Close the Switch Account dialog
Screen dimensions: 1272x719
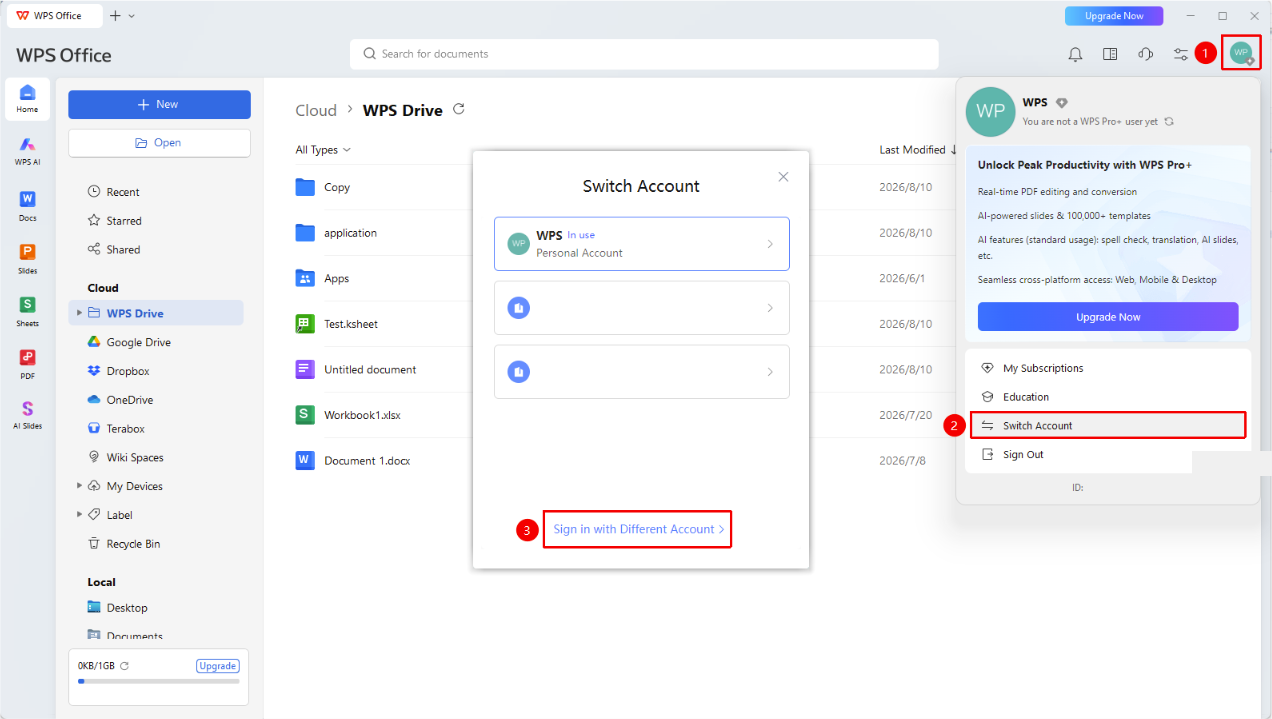pyautogui.click(x=783, y=177)
